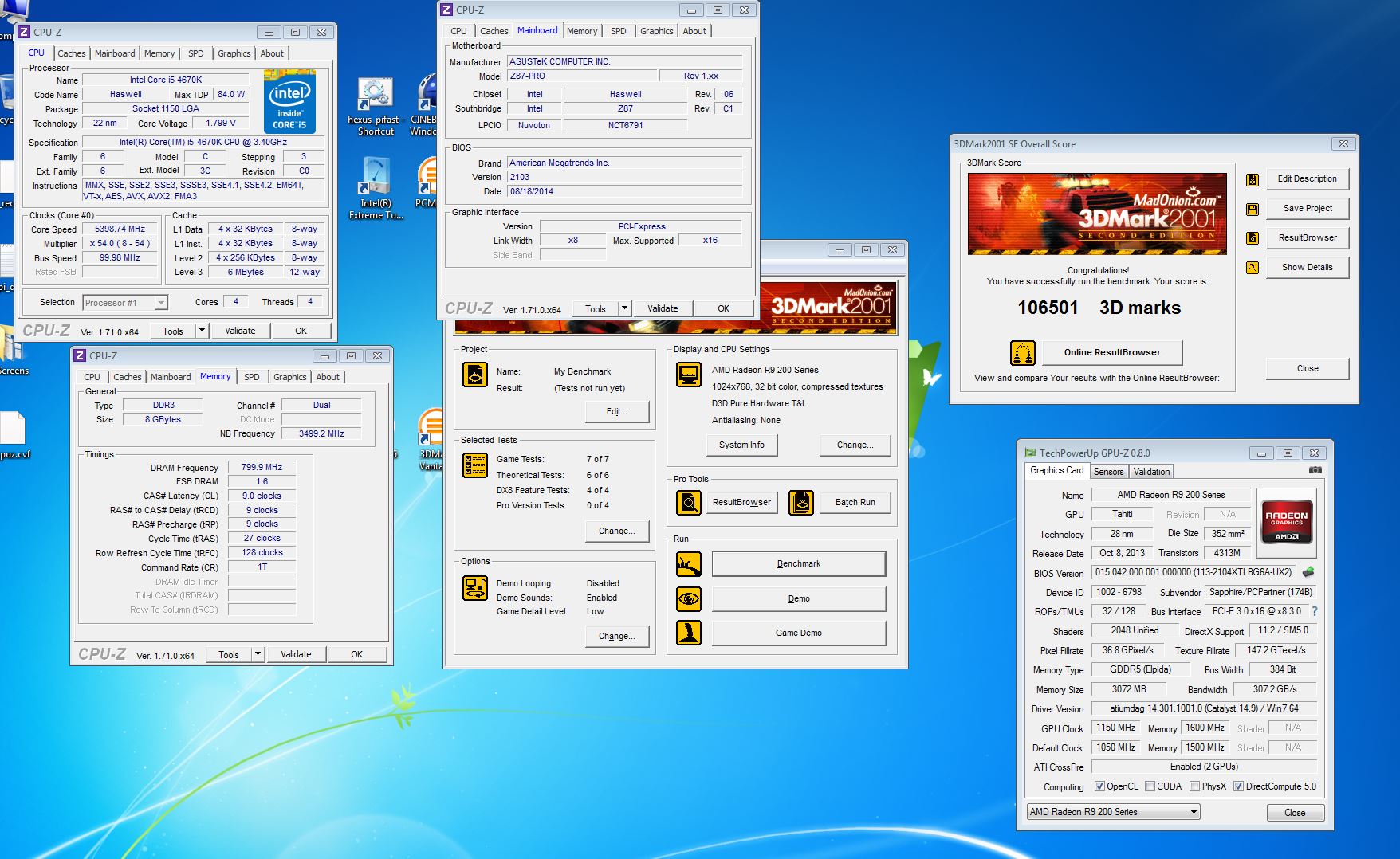This screenshot has height=859, width=1400.
Task: Click the Edit button under Project
Action: point(617,412)
